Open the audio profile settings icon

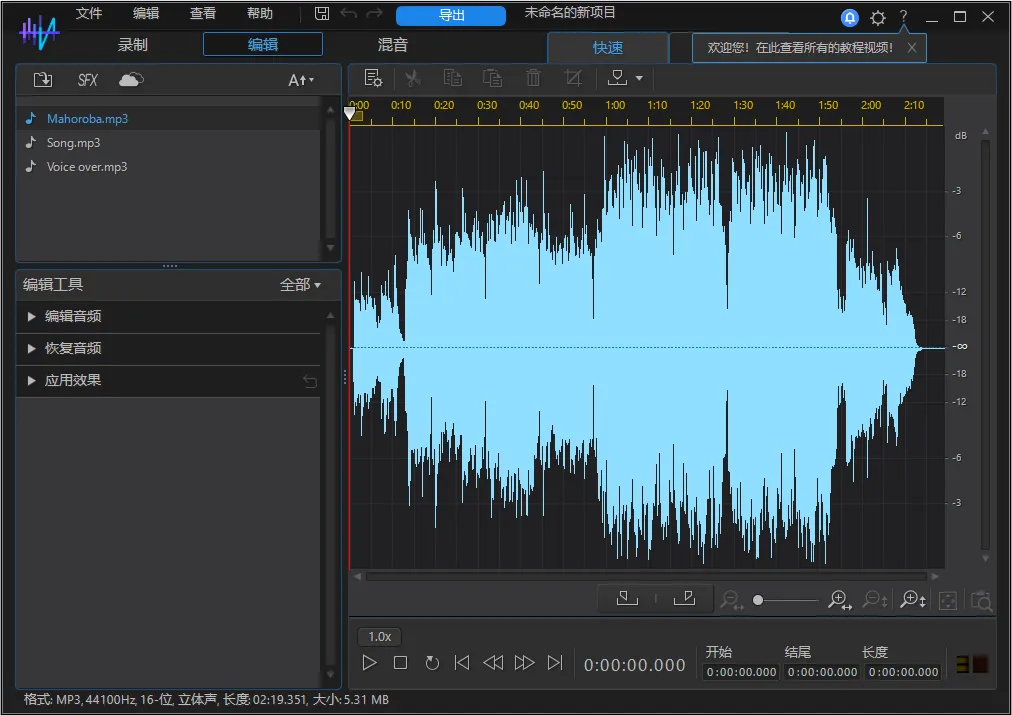pos(374,78)
